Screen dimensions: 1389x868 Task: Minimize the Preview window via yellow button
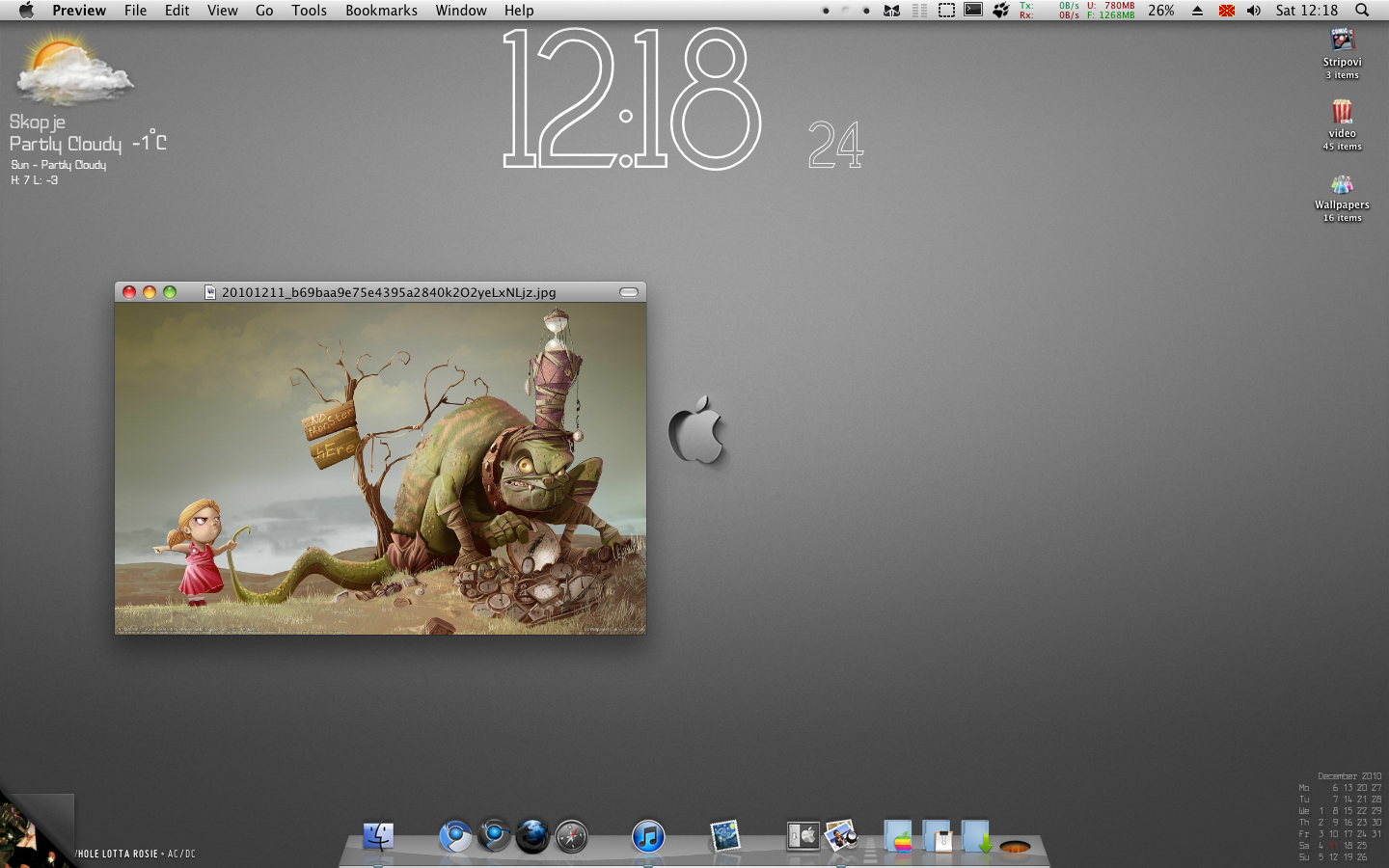tap(150, 292)
